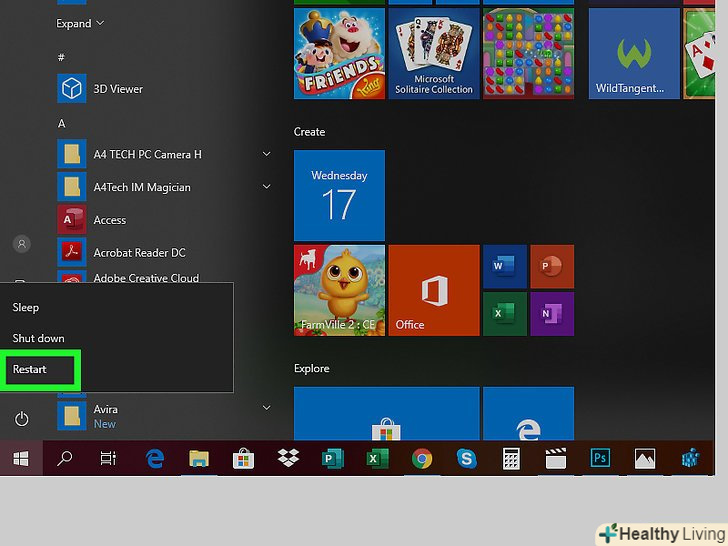Click the Power button icon
This screenshot has height=546, width=728.
22,418
